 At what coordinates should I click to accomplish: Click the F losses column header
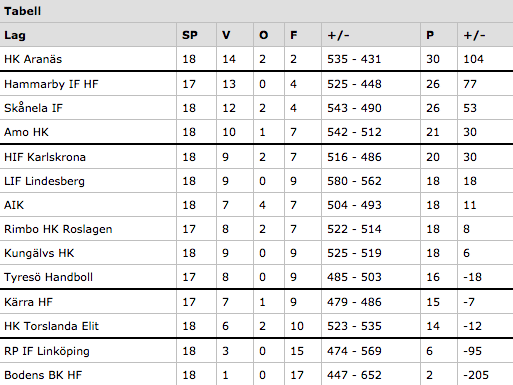point(294,35)
